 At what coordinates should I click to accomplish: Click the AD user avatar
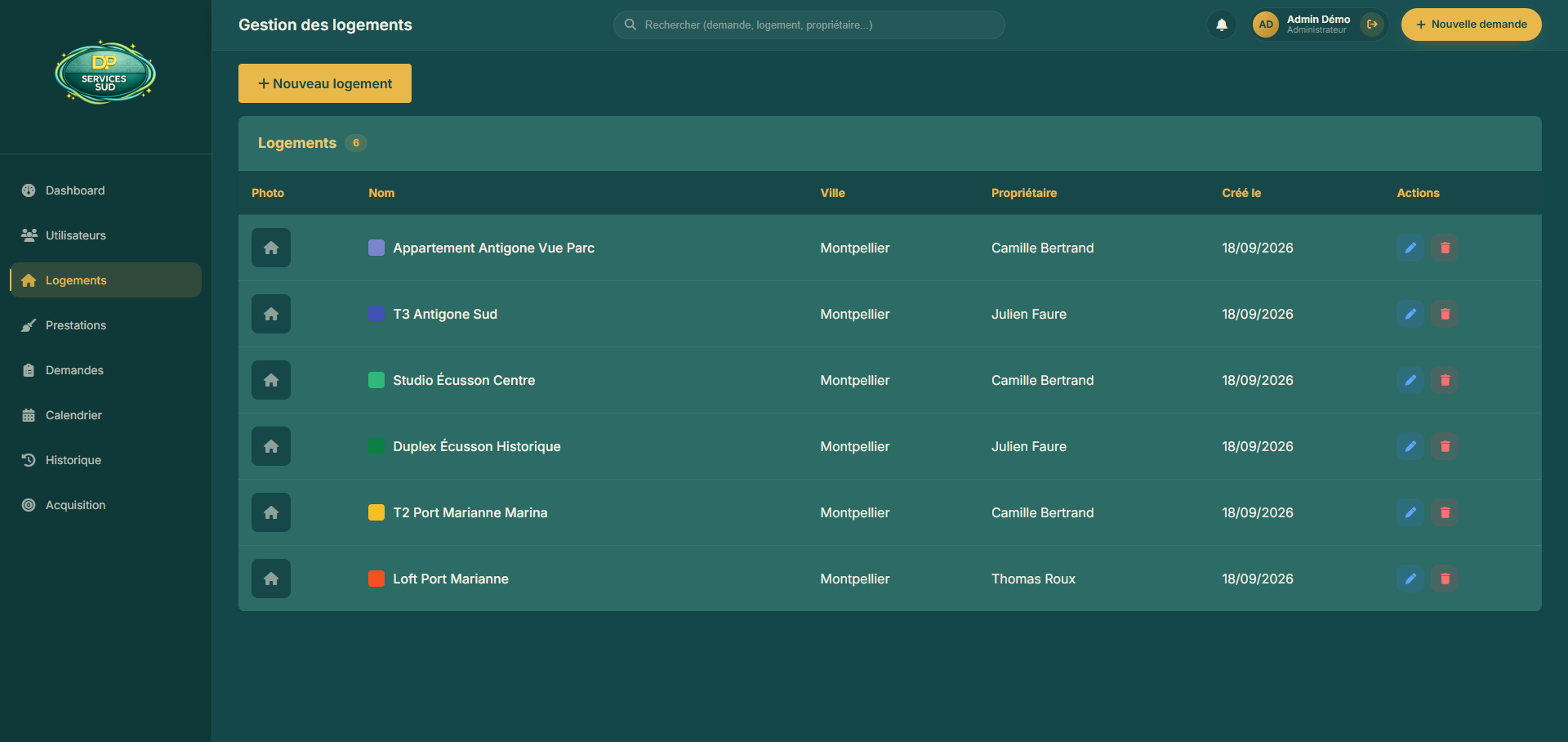point(1266,25)
